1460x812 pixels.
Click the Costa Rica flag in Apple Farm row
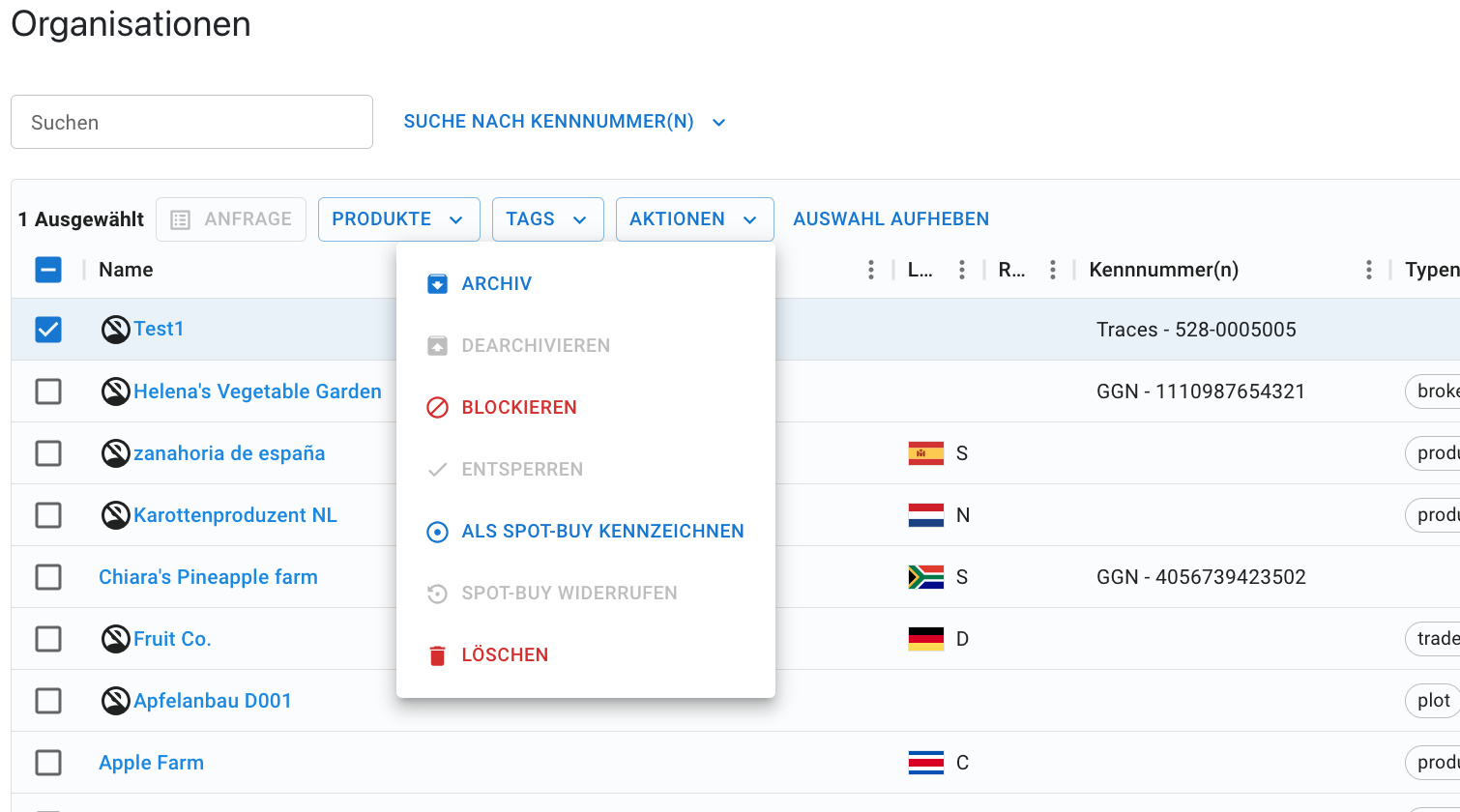pos(926,763)
